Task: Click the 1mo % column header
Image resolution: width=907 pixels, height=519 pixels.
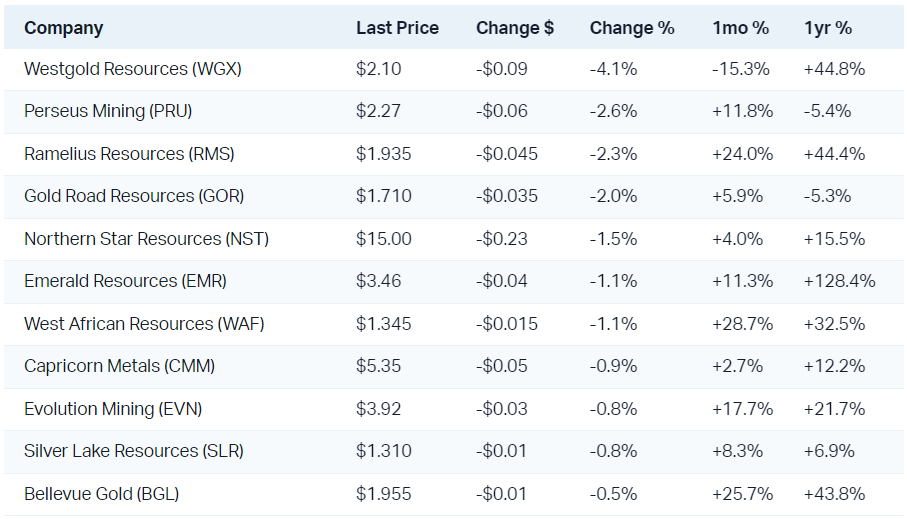Action: [x=741, y=28]
